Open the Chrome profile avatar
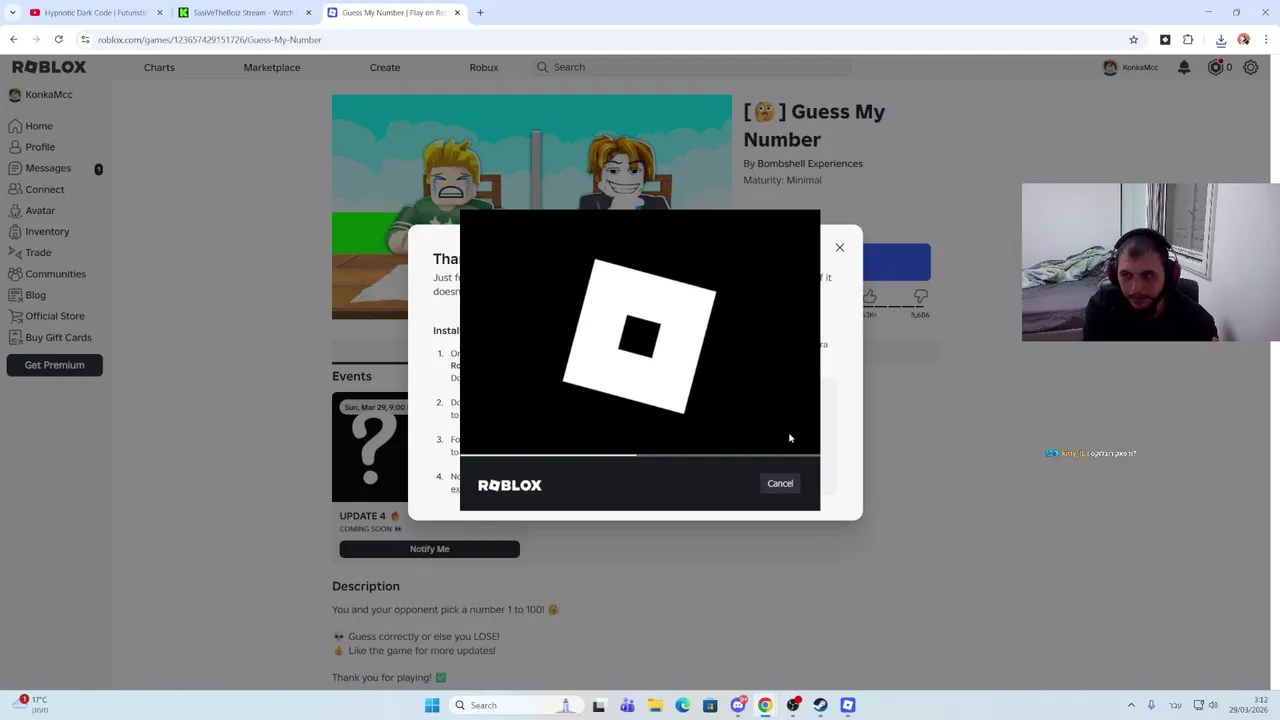 pyautogui.click(x=1244, y=40)
